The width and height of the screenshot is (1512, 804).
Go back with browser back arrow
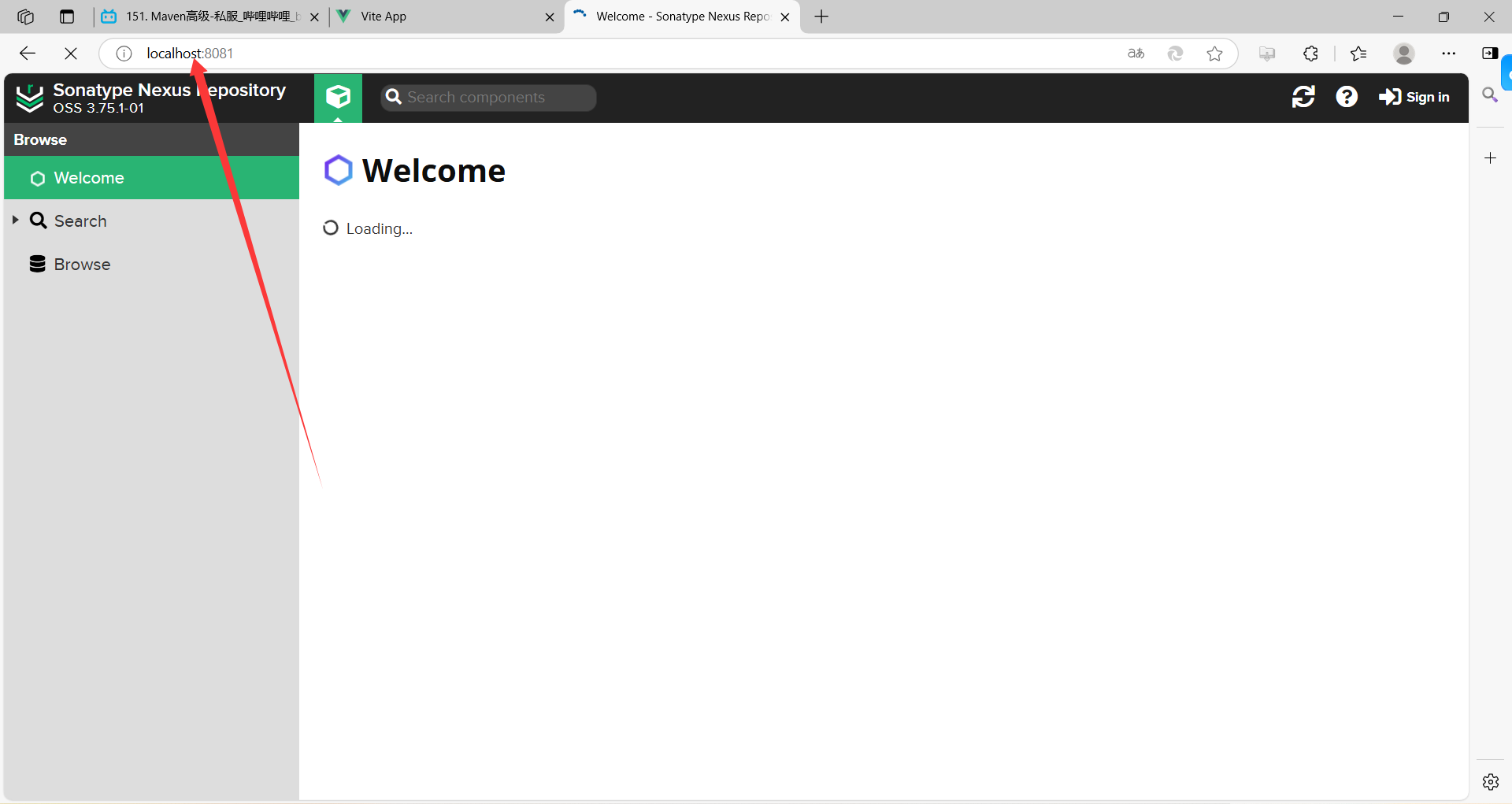(x=28, y=54)
